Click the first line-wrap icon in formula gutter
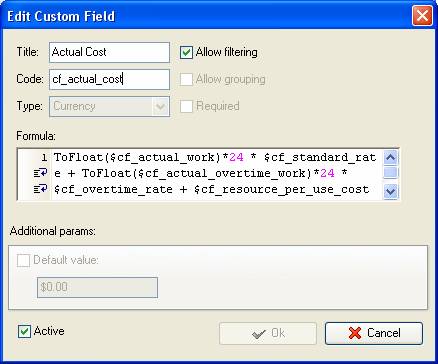Viewport: 438px width, 364px height. point(40,173)
